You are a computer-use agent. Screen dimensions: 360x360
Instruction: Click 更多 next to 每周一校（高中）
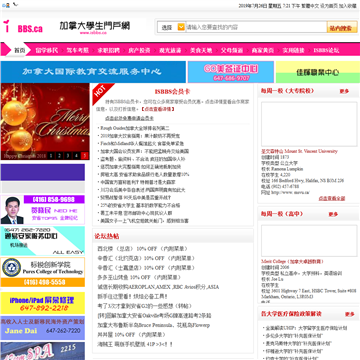(333, 214)
